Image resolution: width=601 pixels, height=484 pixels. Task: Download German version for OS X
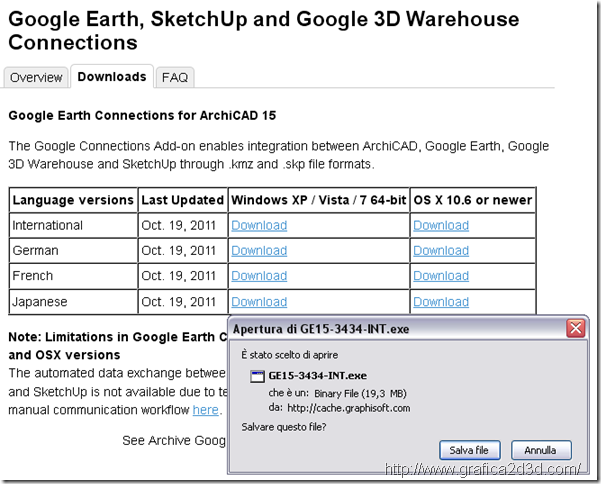point(441,251)
